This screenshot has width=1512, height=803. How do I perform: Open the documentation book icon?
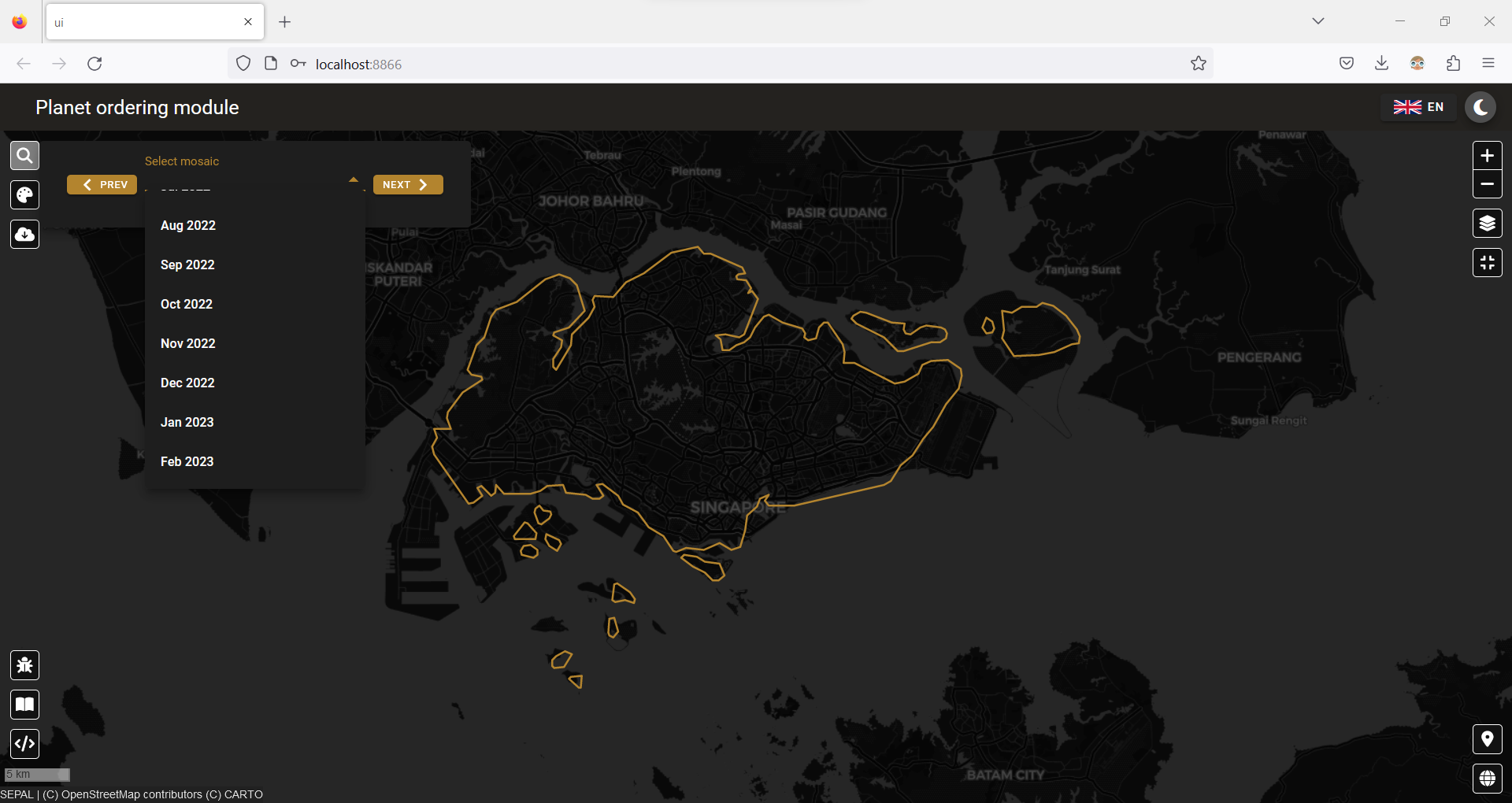pyautogui.click(x=24, y=705)
